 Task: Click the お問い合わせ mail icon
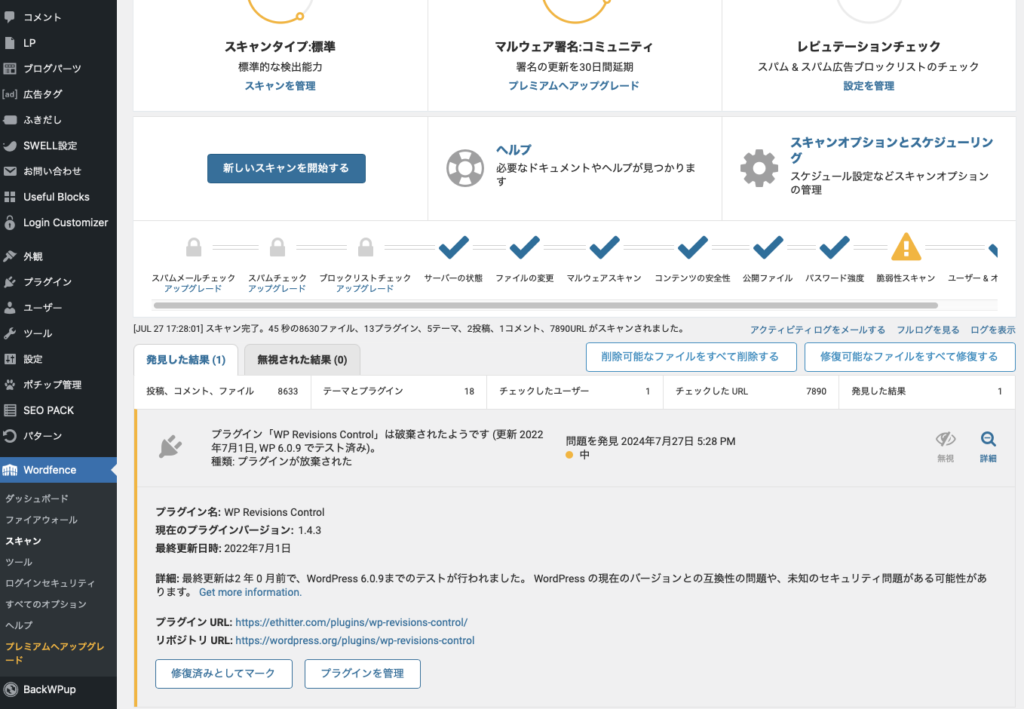coord(10,171)
